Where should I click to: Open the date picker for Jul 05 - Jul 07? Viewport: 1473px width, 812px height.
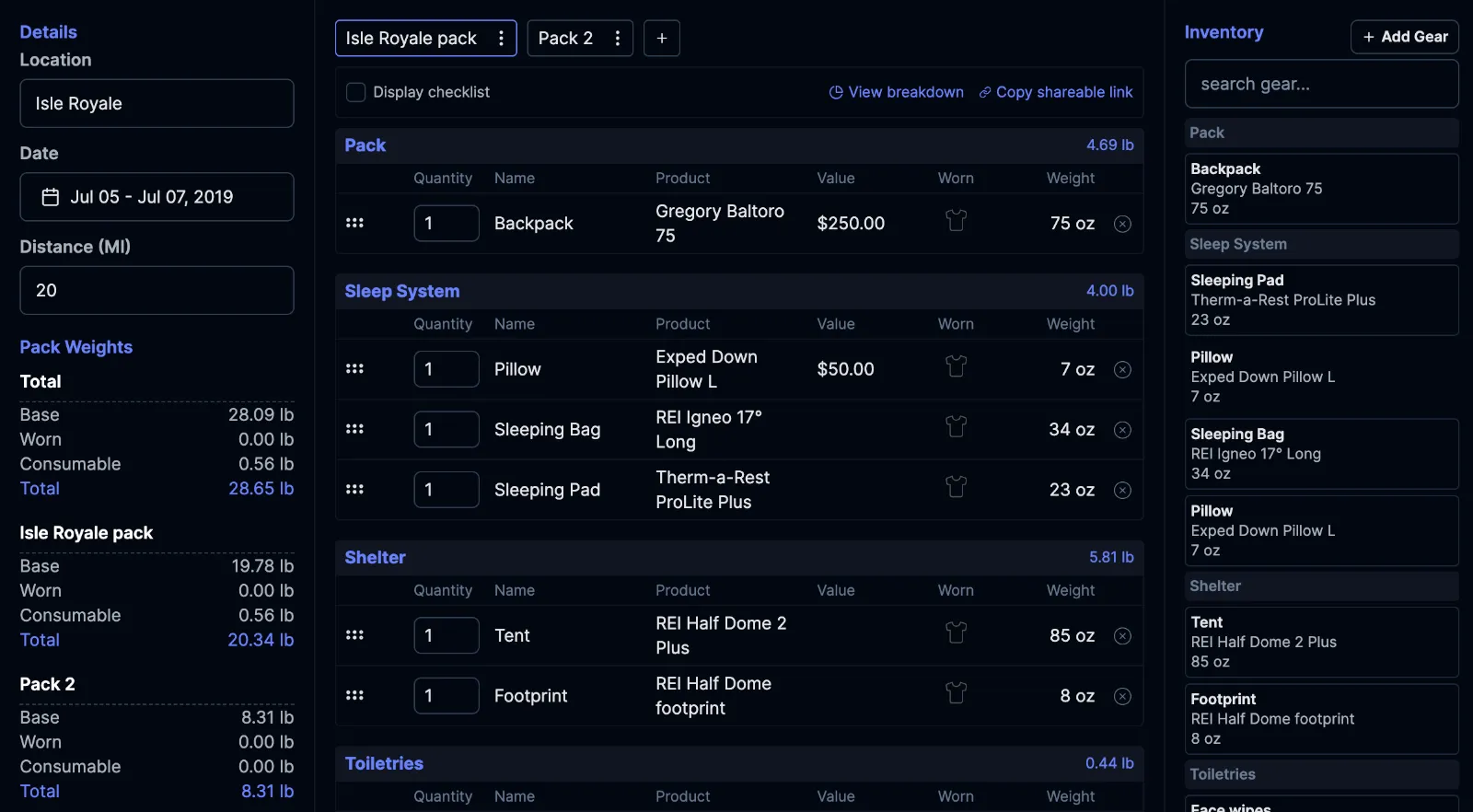pyautogui.click(x=157, y=197)
